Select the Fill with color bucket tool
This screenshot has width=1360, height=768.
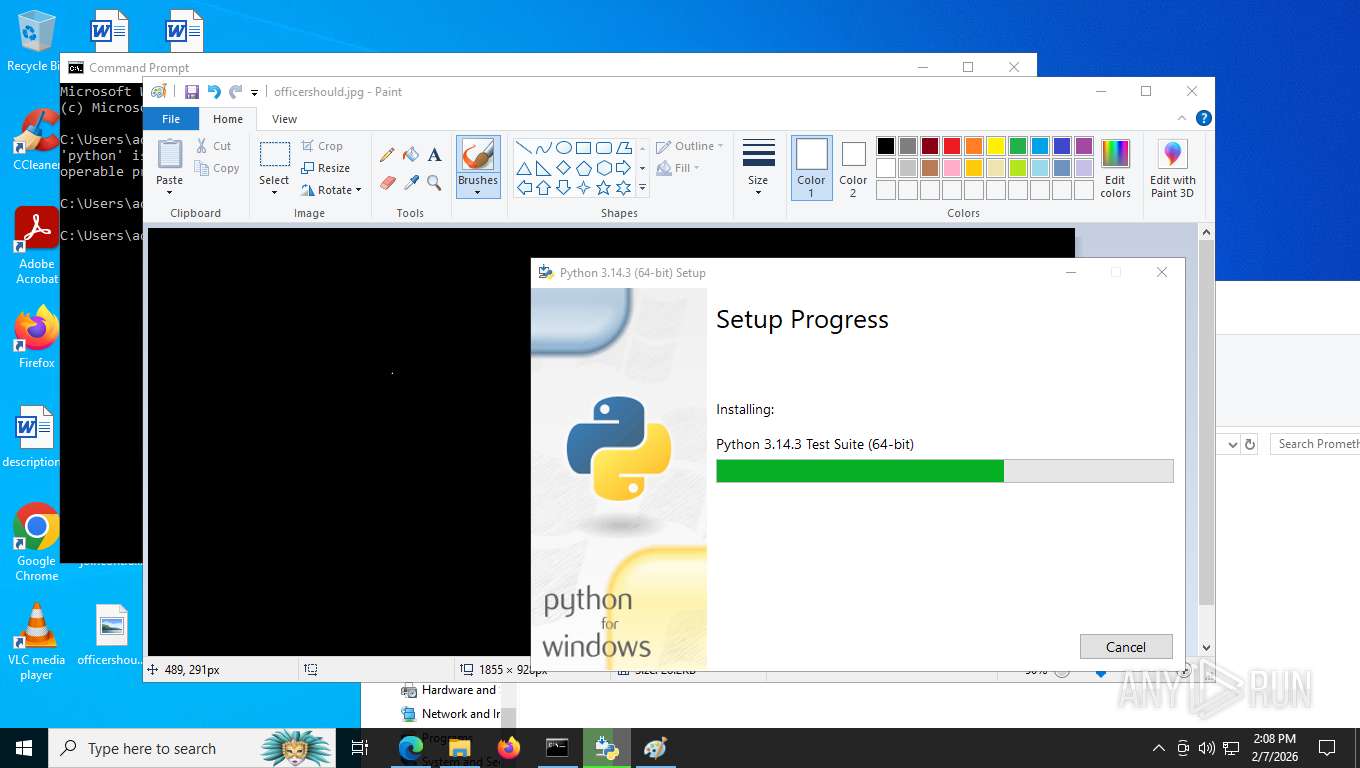411,154
